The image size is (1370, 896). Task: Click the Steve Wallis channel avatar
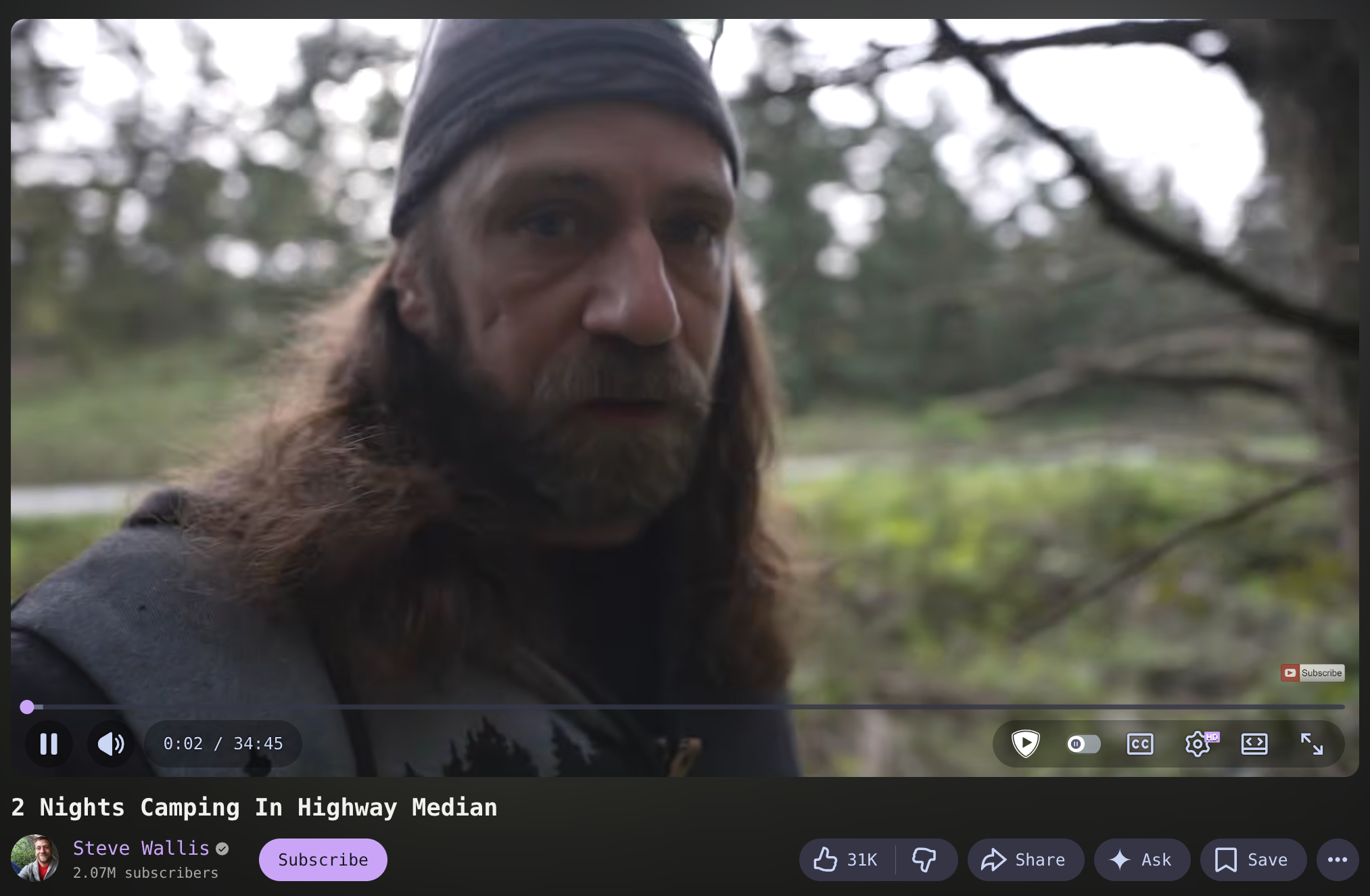[35, 857]
